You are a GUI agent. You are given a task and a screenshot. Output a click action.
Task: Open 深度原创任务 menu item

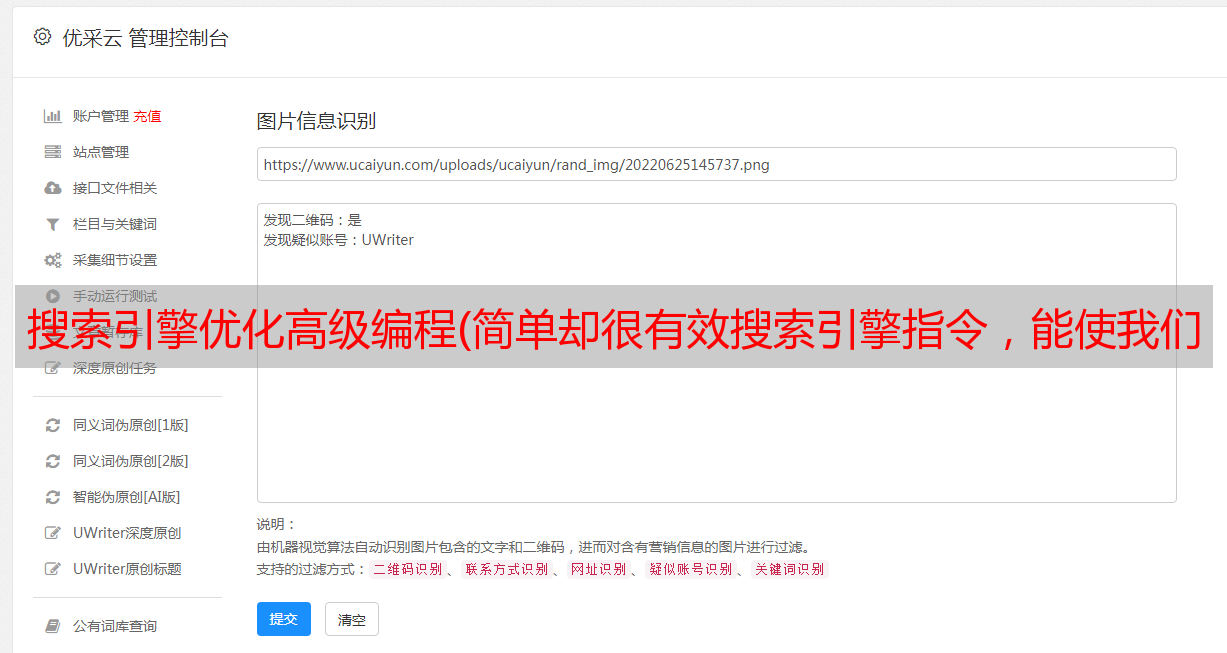coord(115,368)
